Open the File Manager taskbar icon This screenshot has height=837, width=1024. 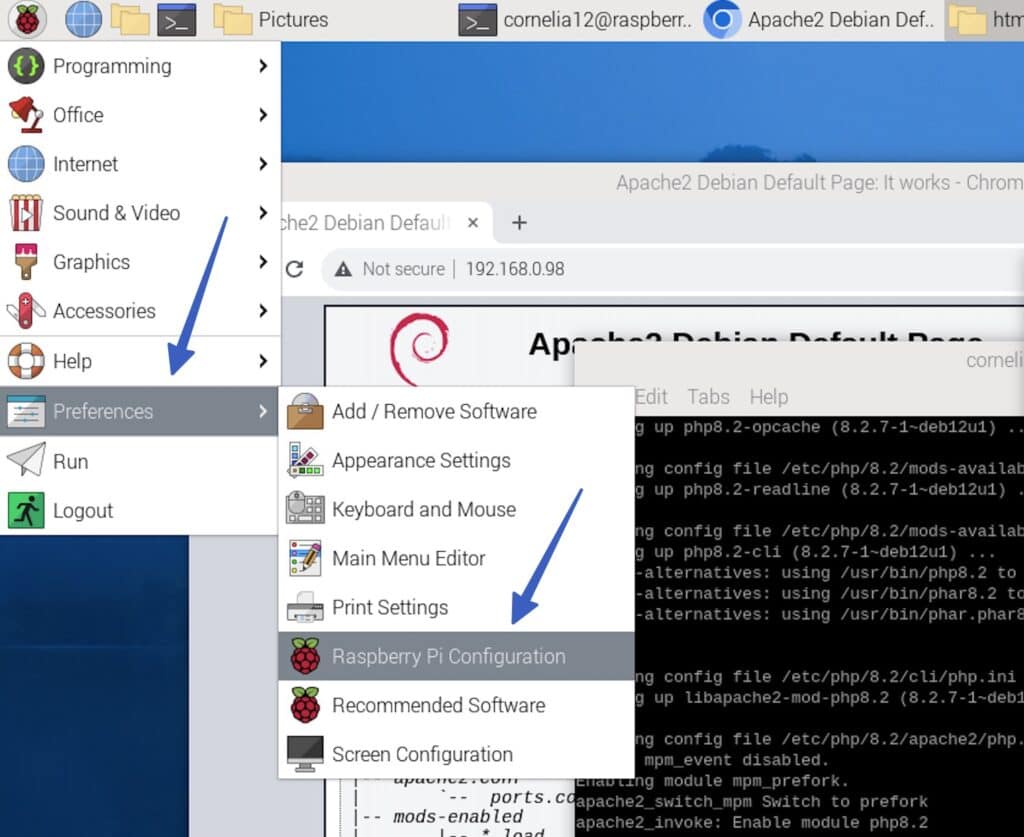(131, 20)
